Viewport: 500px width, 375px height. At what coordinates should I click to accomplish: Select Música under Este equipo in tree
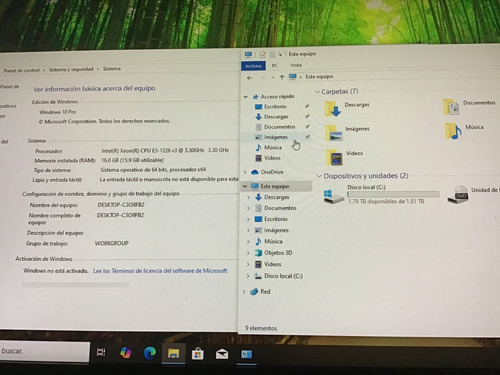pos(273,241)
